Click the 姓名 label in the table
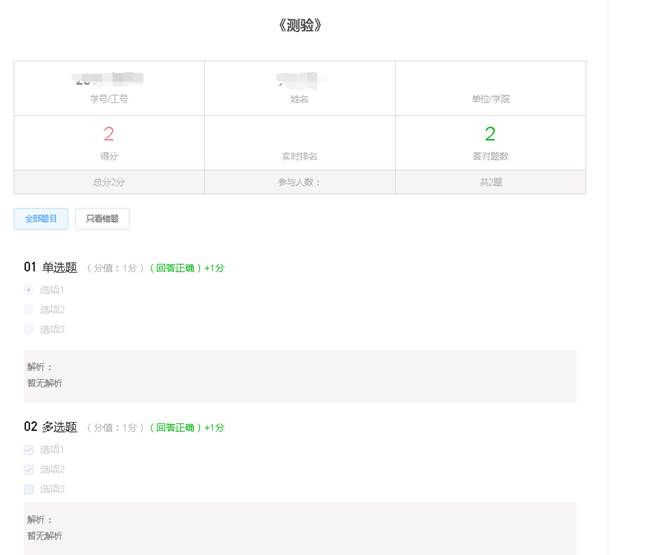 [x=299, y=99]
